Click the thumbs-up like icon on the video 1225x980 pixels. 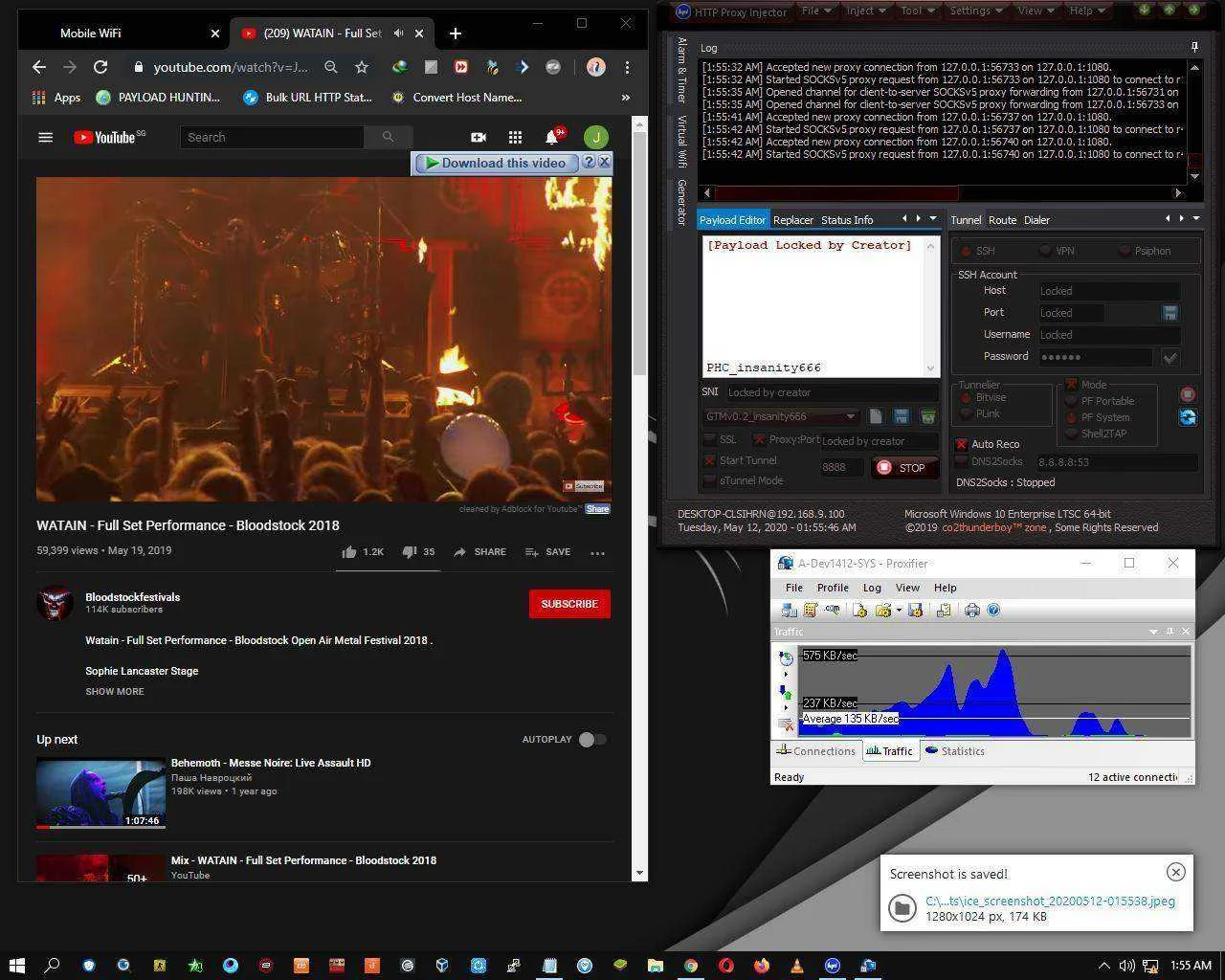coord(349,552)
